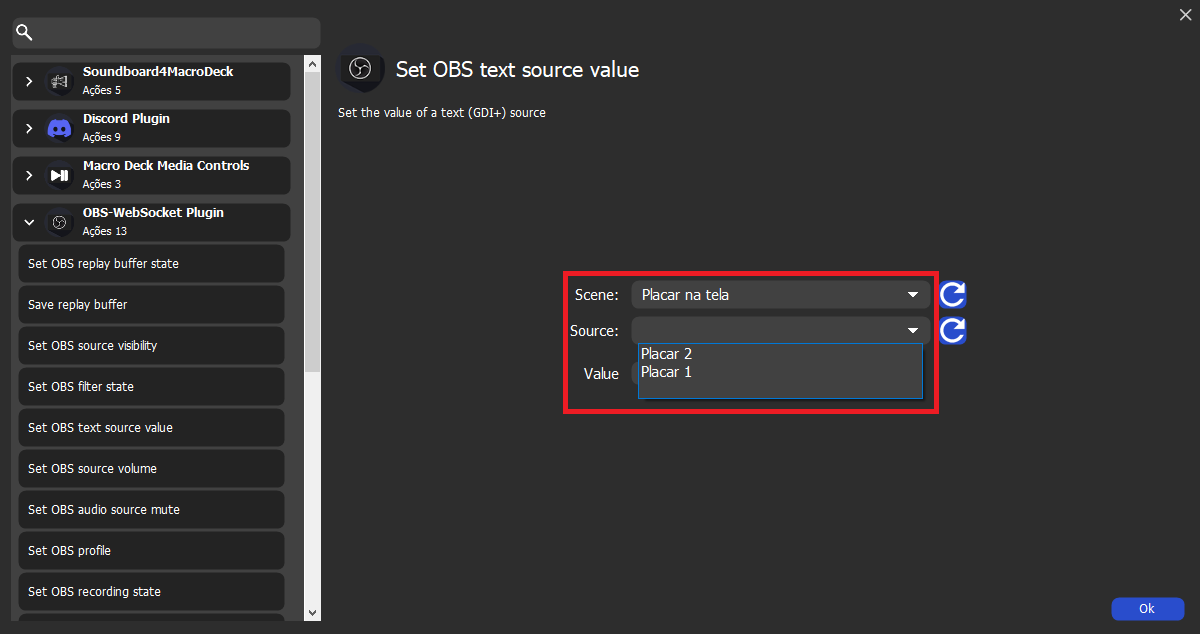Refresh the Scene list
The height and width of the screenshot is (634, 1200).
[951, 294]
